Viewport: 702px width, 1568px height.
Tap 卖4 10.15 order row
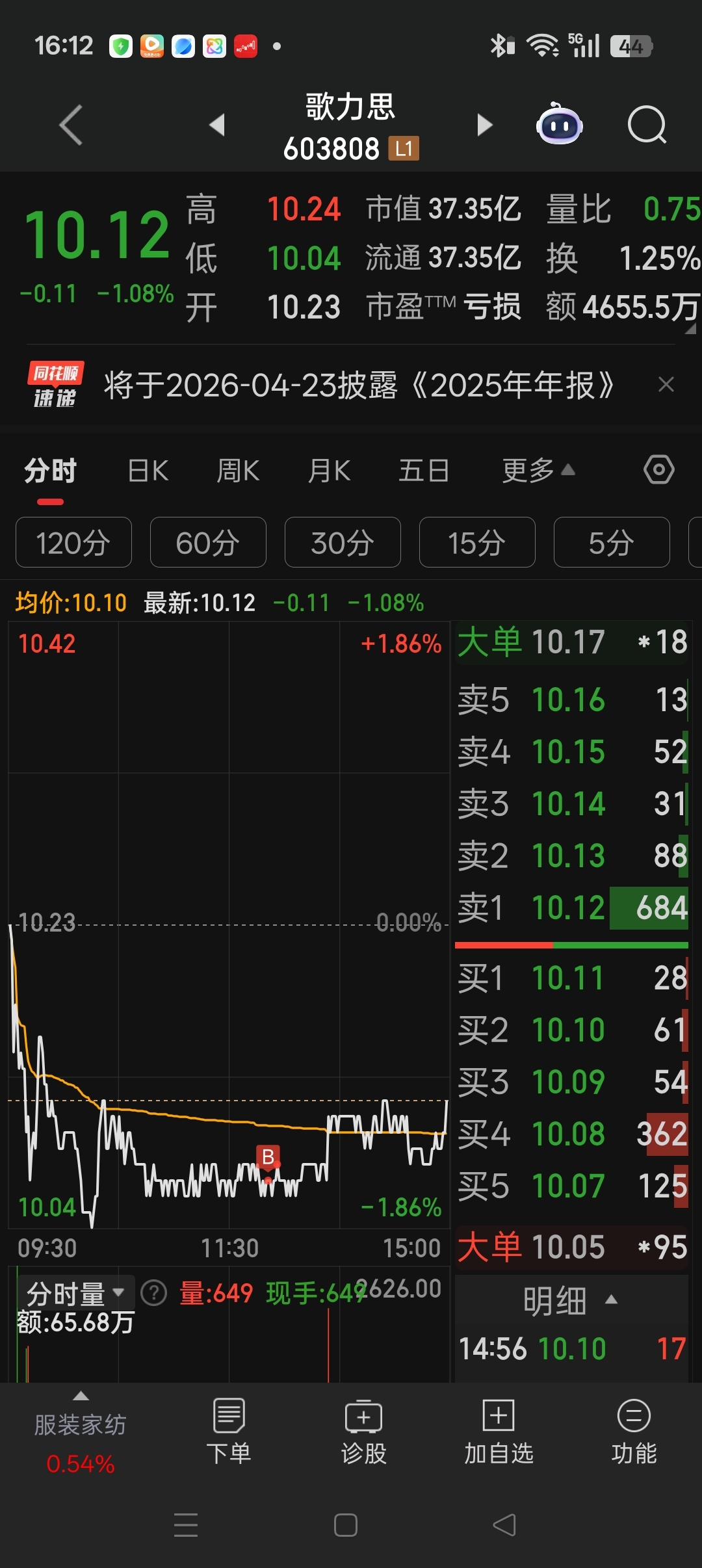click(572, 751)
